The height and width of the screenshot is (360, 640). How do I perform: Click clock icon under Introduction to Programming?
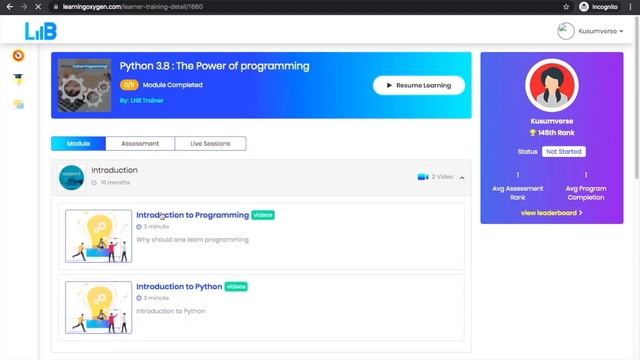click(139, 227)
